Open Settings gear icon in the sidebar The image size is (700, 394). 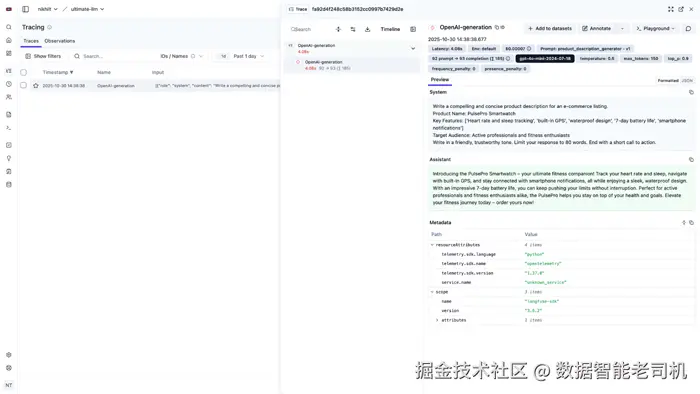pyautogui.click(x=8, y=355)
